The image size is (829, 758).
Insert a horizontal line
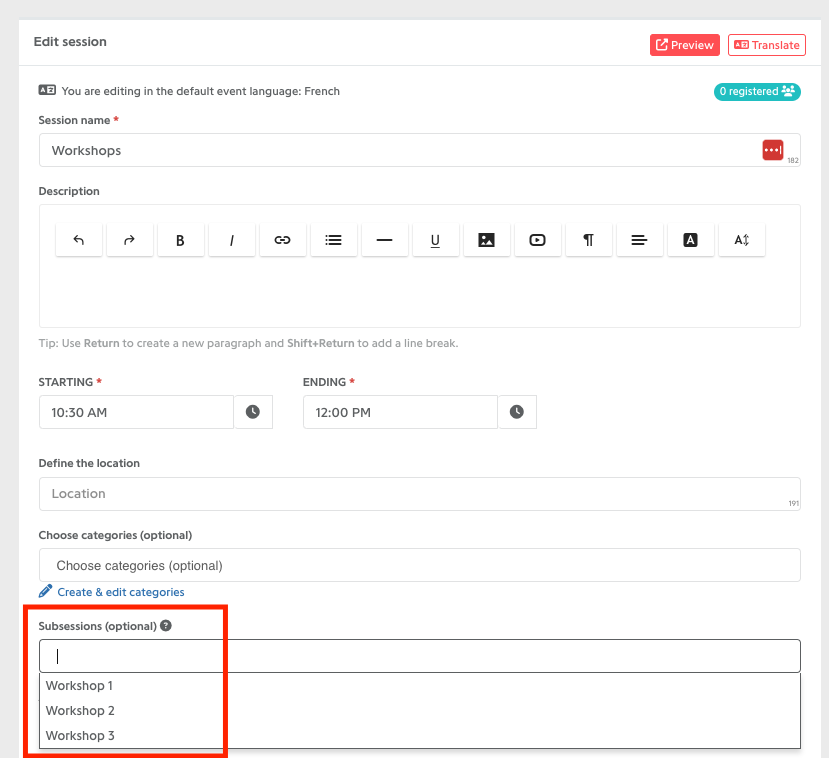[384, 240]
